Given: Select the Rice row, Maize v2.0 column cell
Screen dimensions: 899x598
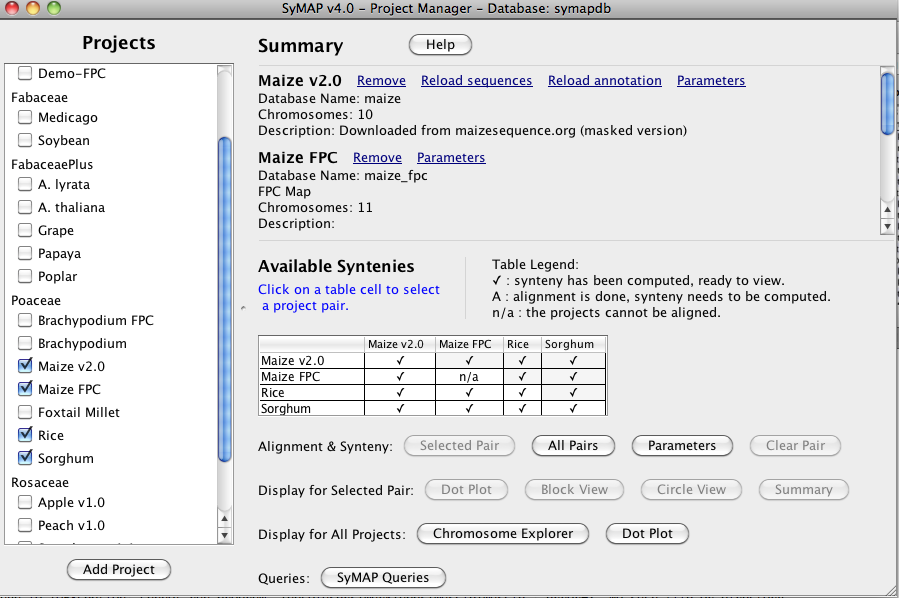Looking at the screenshot, I should point(400,393).
